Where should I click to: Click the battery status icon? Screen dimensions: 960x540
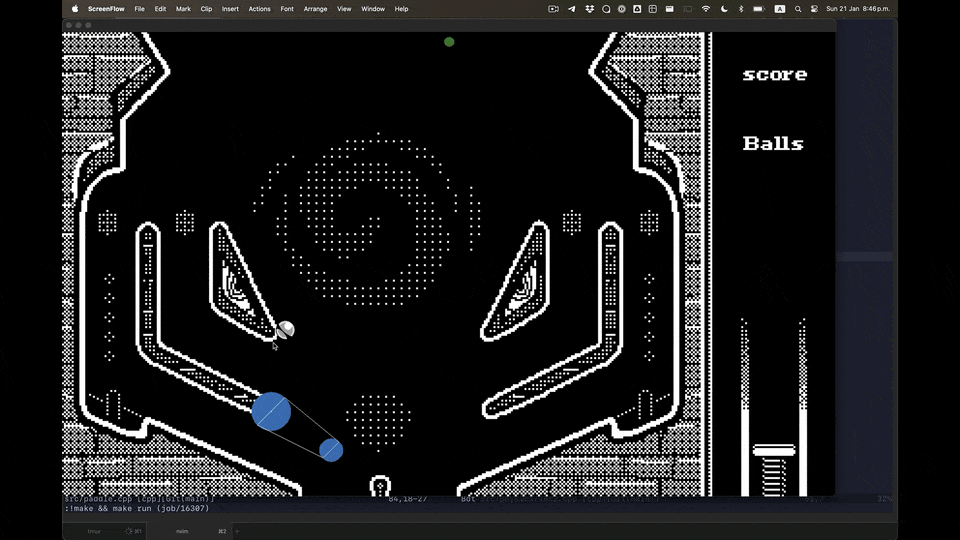coord(758,9)
